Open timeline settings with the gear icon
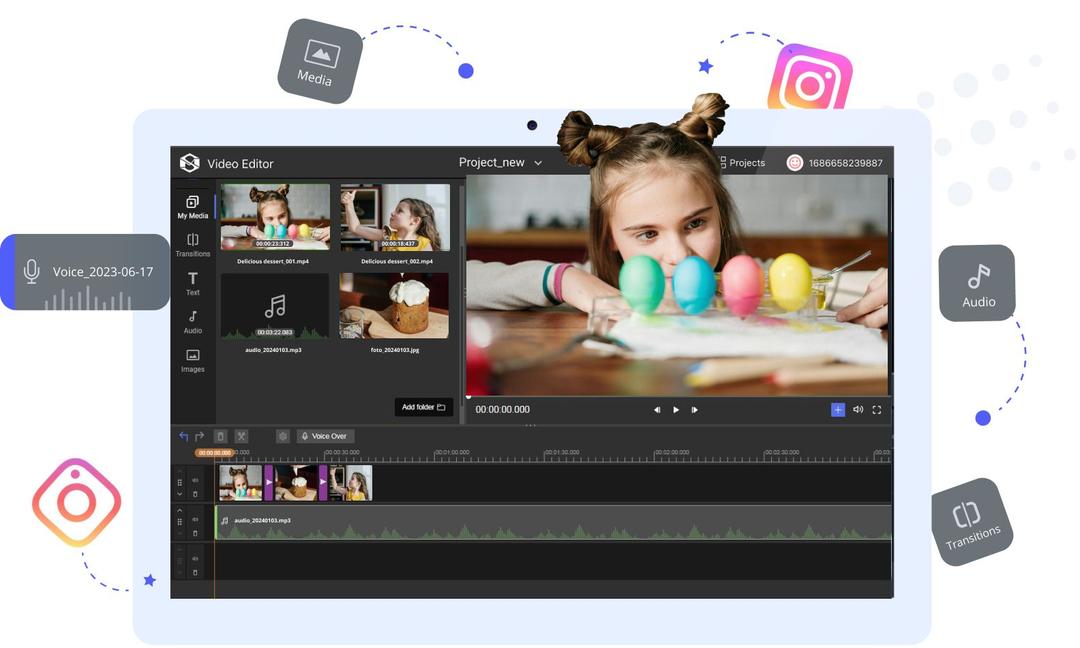 [283, 436]
